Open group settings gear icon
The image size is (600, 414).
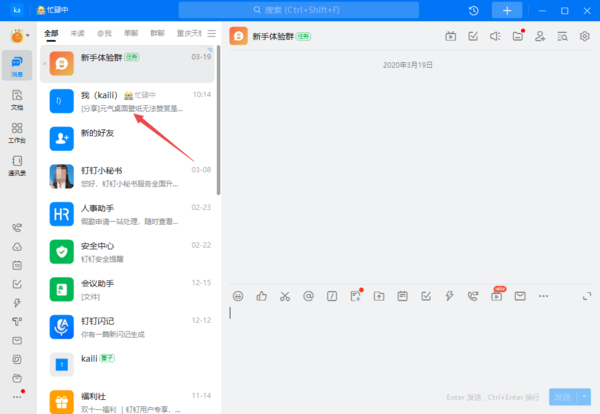[x=585, y=37]
